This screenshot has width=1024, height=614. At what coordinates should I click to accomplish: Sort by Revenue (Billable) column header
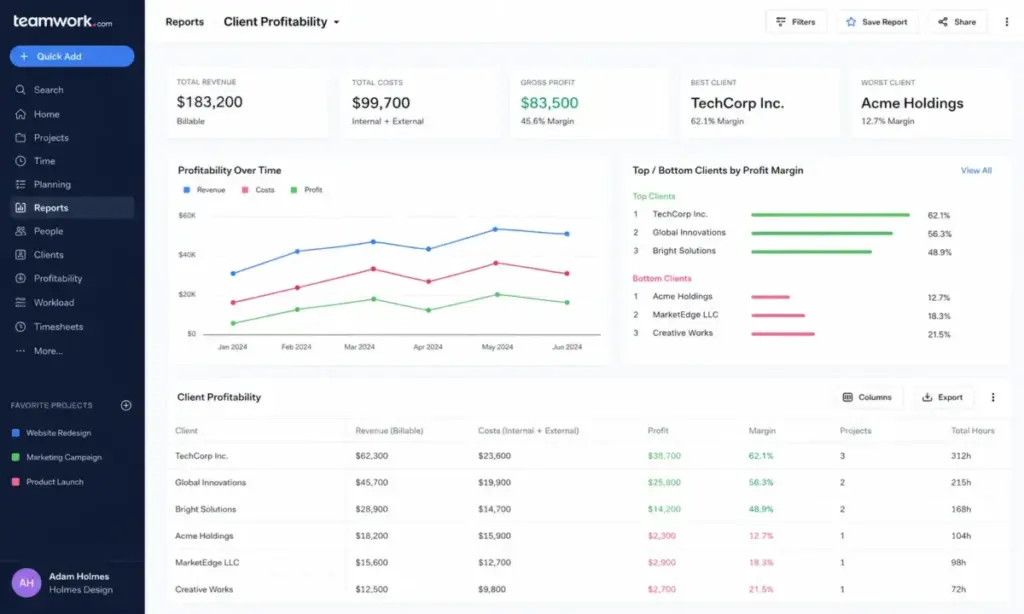tap(389, 430)
